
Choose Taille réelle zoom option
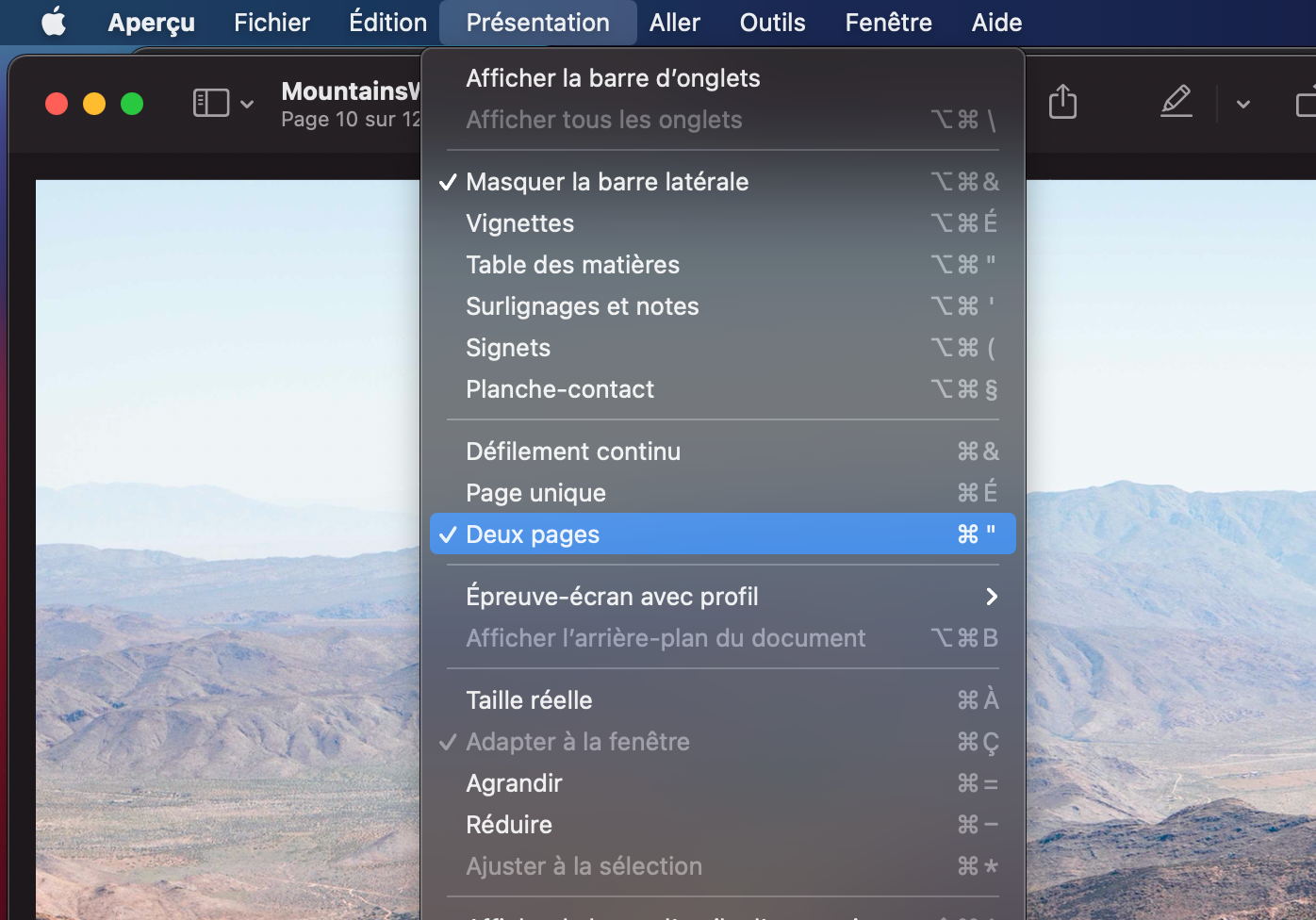pos(529,700)
